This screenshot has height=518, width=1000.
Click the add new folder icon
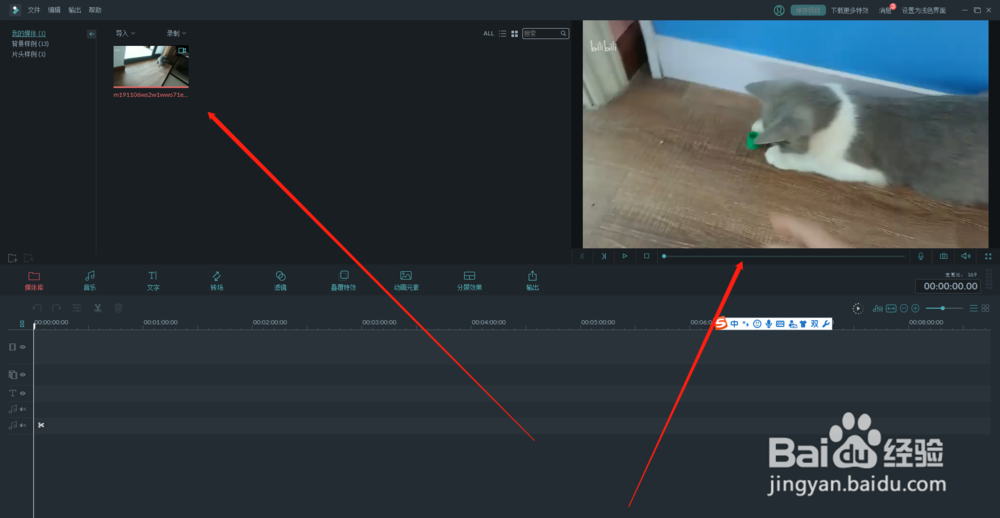click(13, 258)
